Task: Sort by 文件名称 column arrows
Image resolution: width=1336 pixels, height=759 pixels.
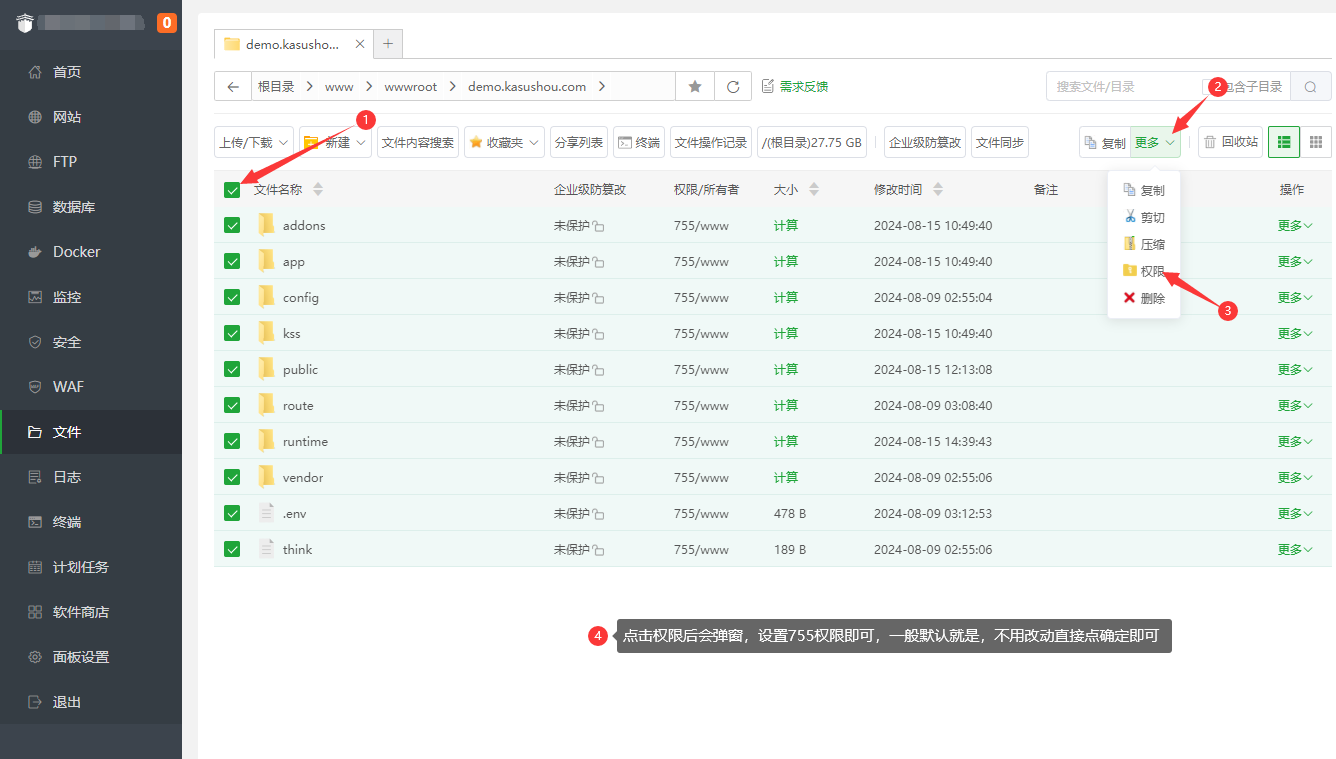Action: tap(318, 190)
